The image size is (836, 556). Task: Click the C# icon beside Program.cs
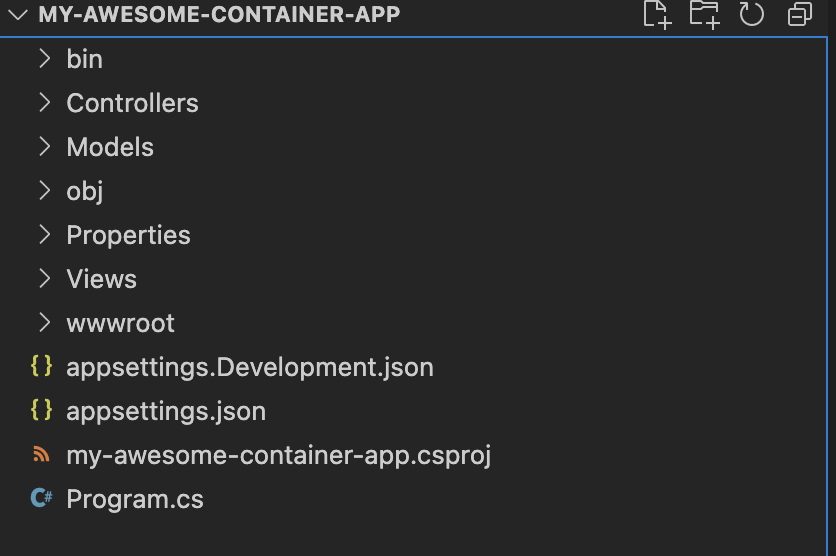[x=42, y=498]
